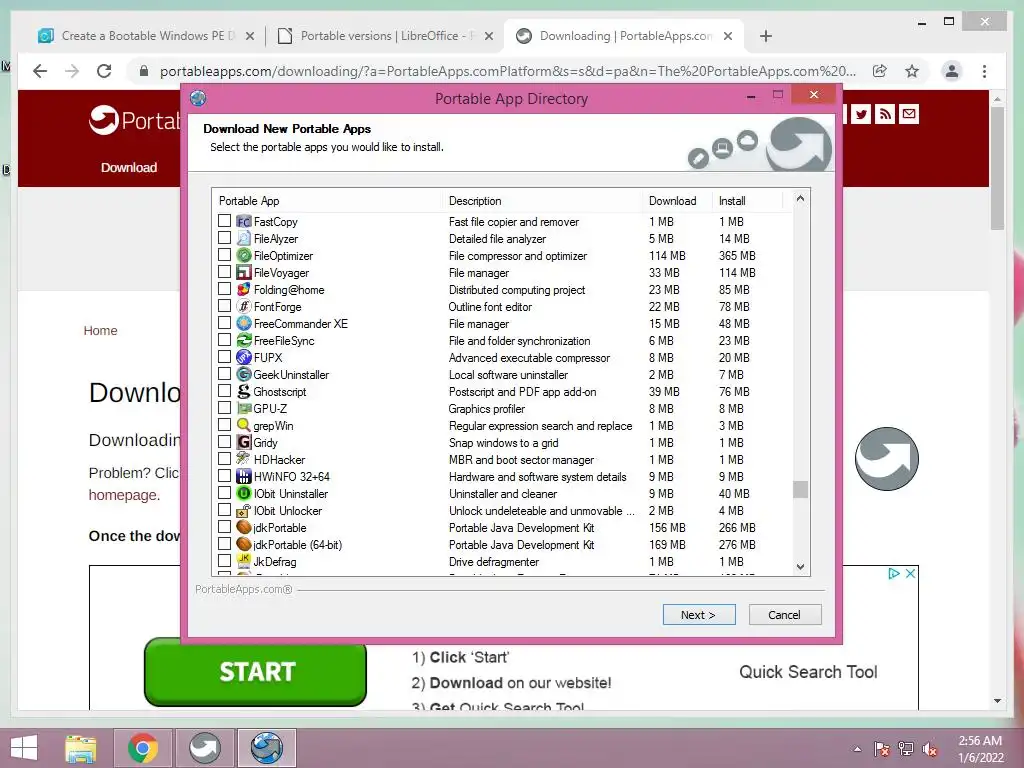Click the homepage link

click(x=123, y=495)
